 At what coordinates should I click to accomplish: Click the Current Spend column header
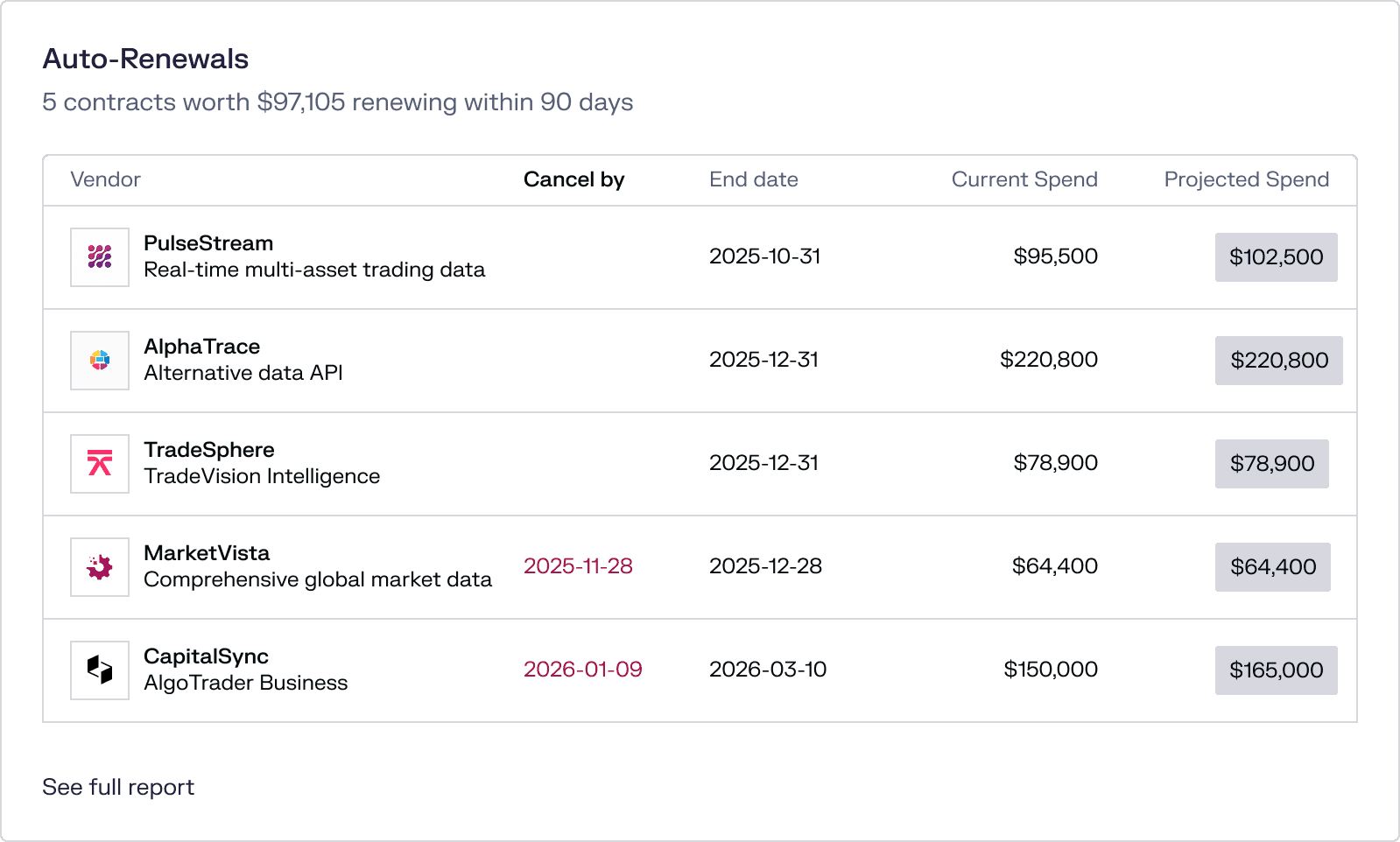[x=1024, y=179]
